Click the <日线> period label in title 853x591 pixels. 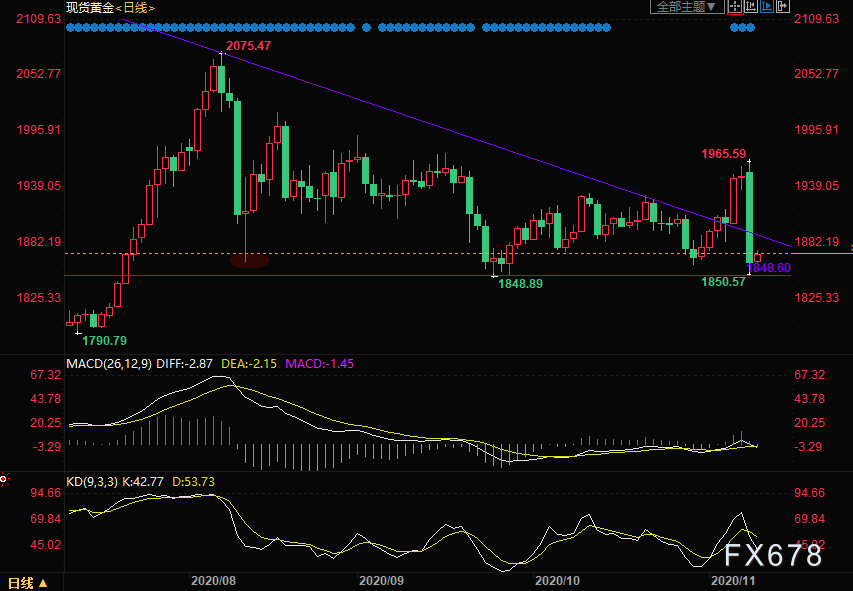coord(136,8)
